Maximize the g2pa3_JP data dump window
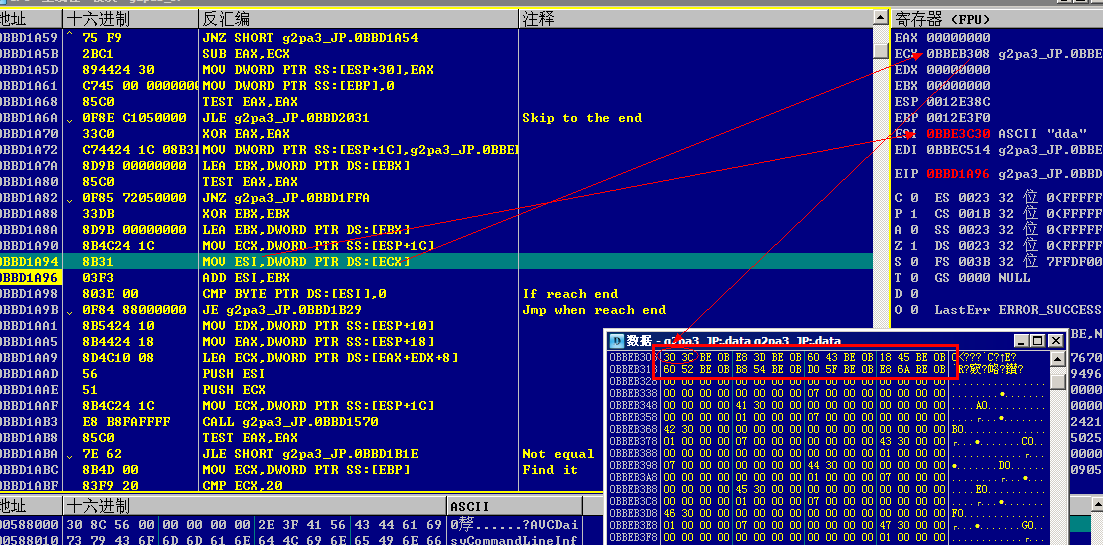The width and height of the screenshot is (1103, 545). point(1038,341)
